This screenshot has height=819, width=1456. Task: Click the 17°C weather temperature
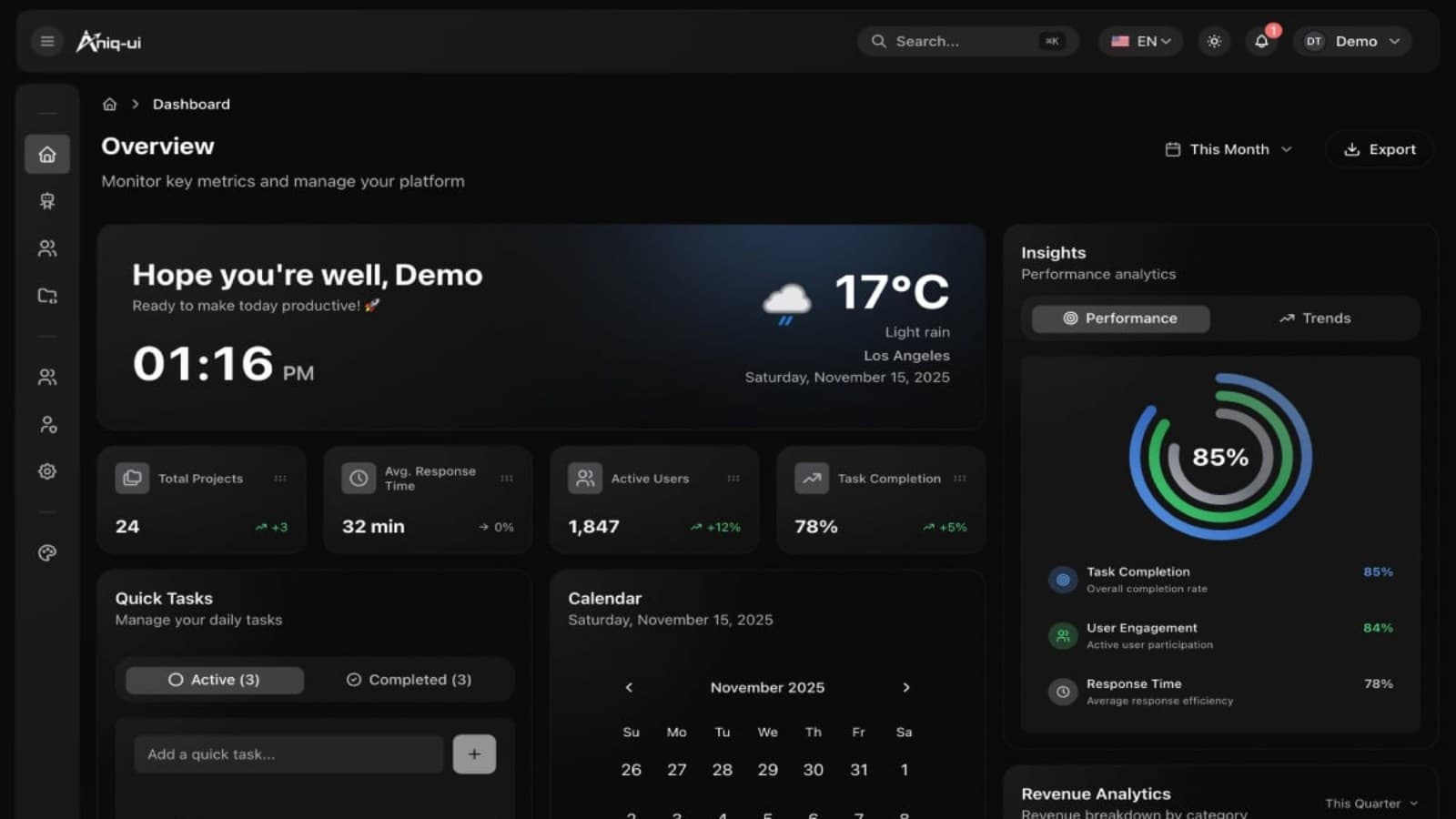pos(892,292)
